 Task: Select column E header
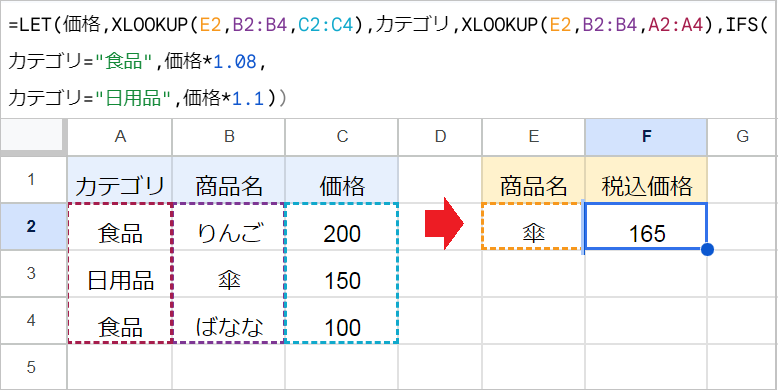pyautogui.click(x=533, y=137)
